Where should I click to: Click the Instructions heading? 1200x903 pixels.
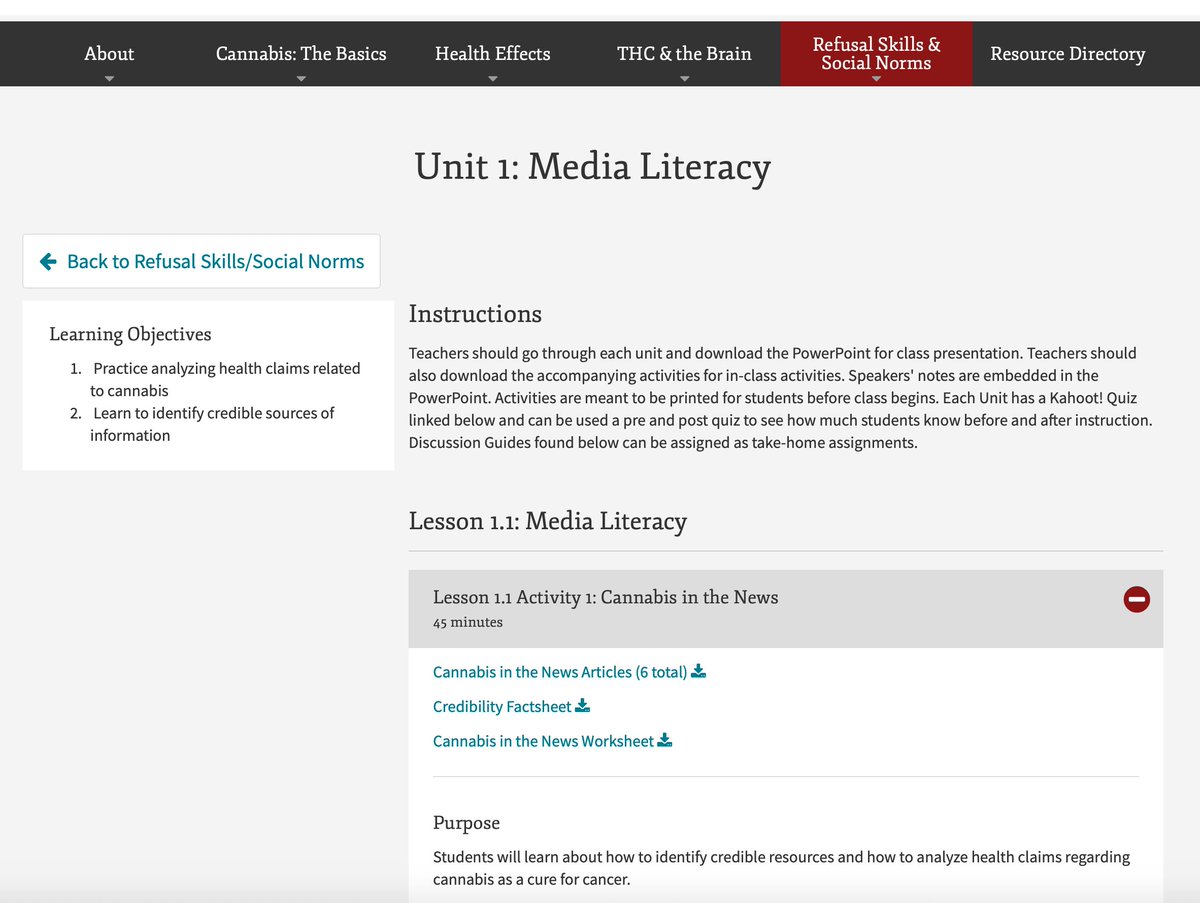[475, 314]
